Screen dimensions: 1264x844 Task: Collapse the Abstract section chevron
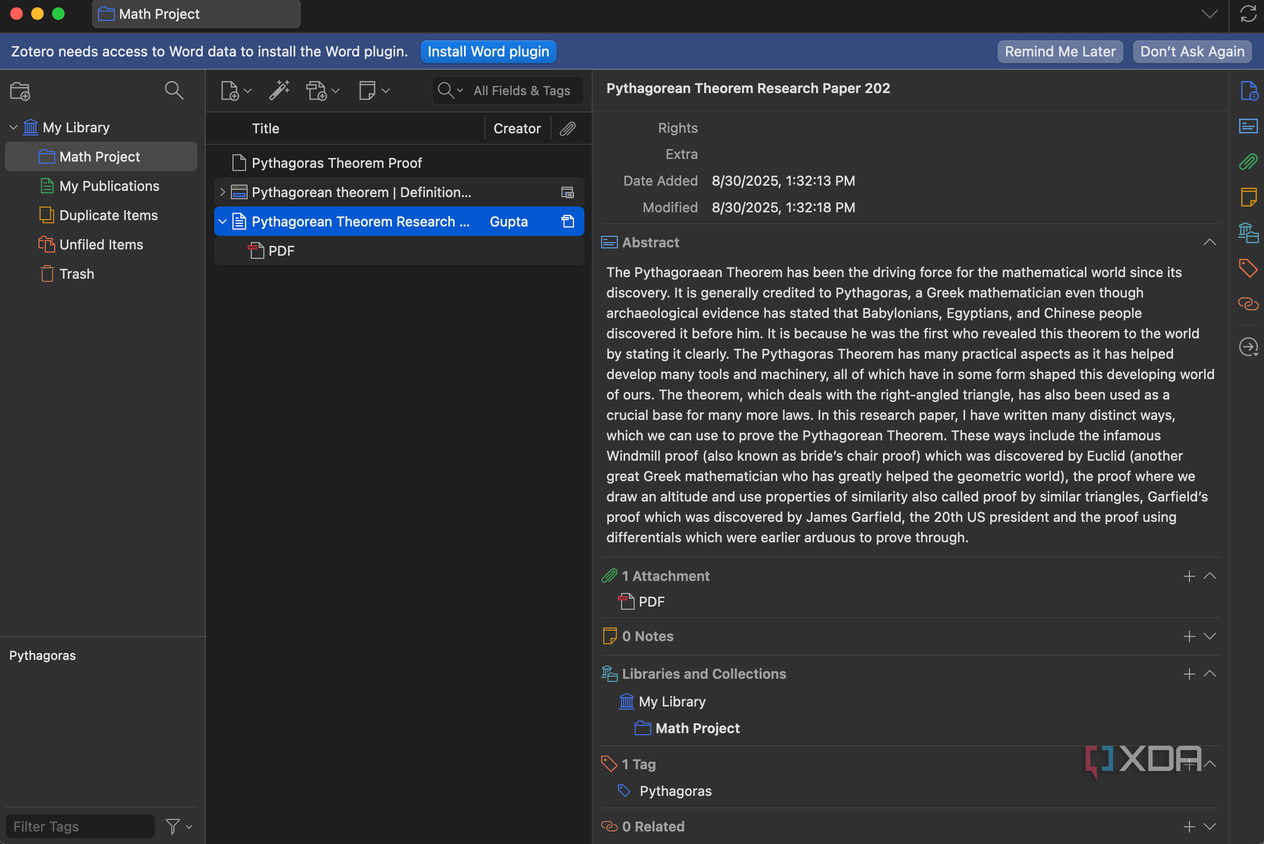point(1209,242)
